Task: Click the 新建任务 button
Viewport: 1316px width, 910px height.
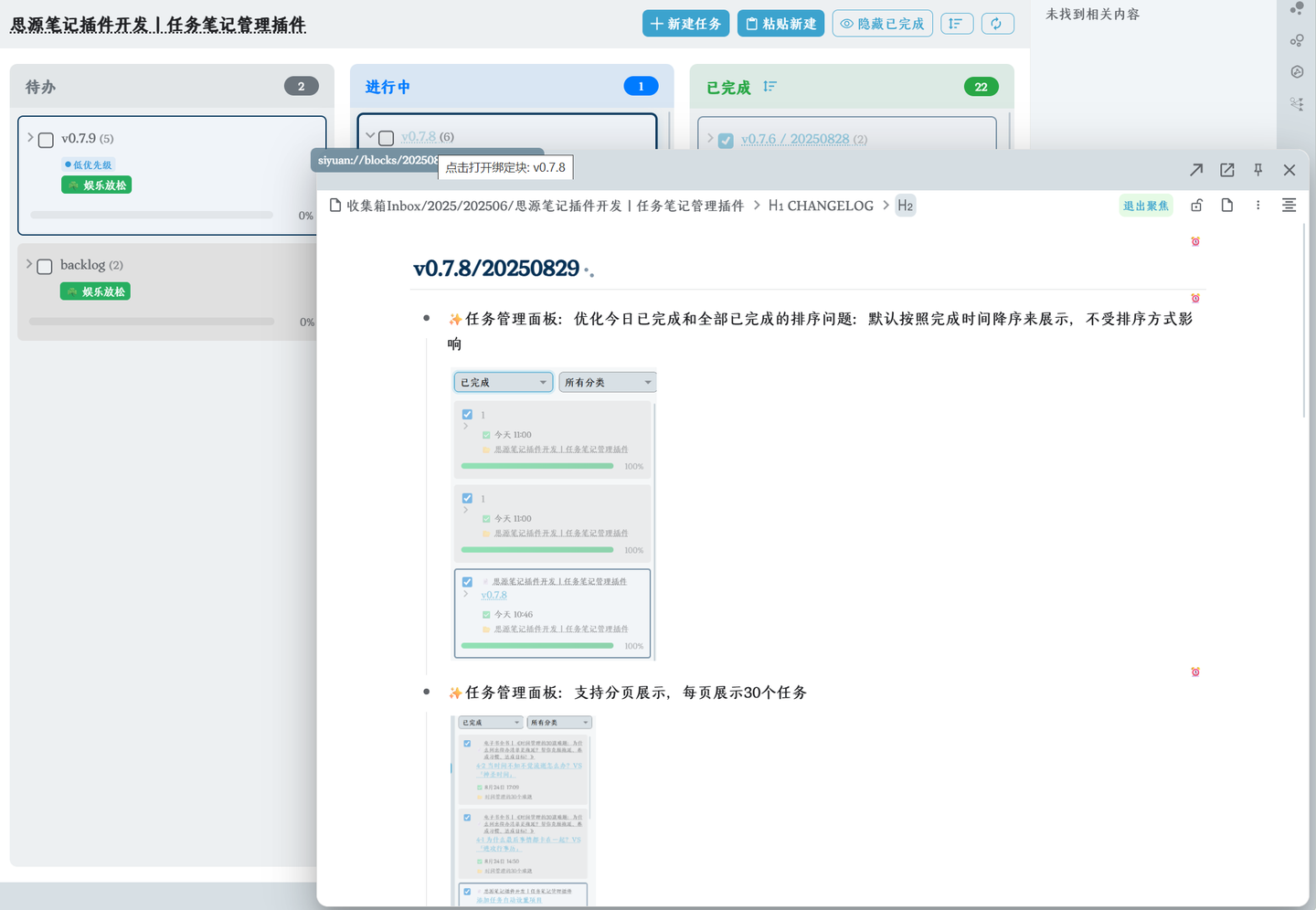Action: [x=685, y=24]
